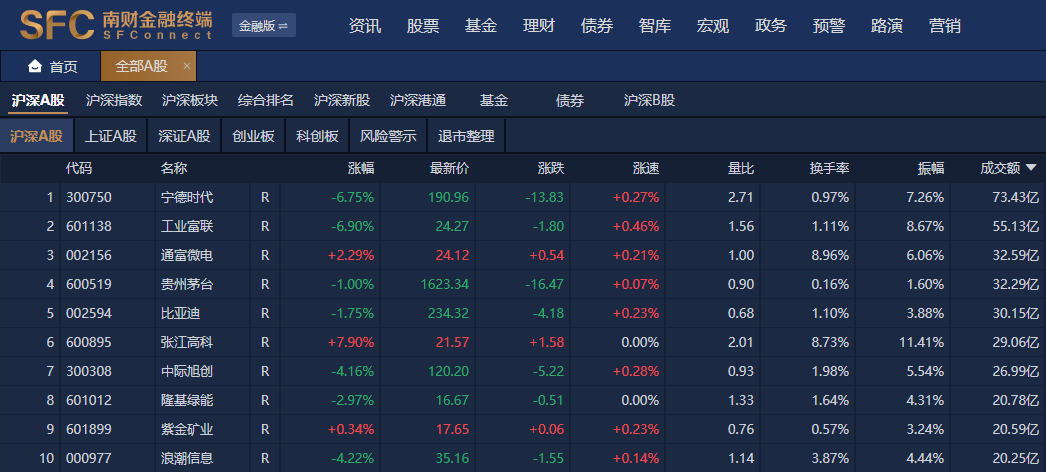Open the 路演 menu

(x=886, y=26)
